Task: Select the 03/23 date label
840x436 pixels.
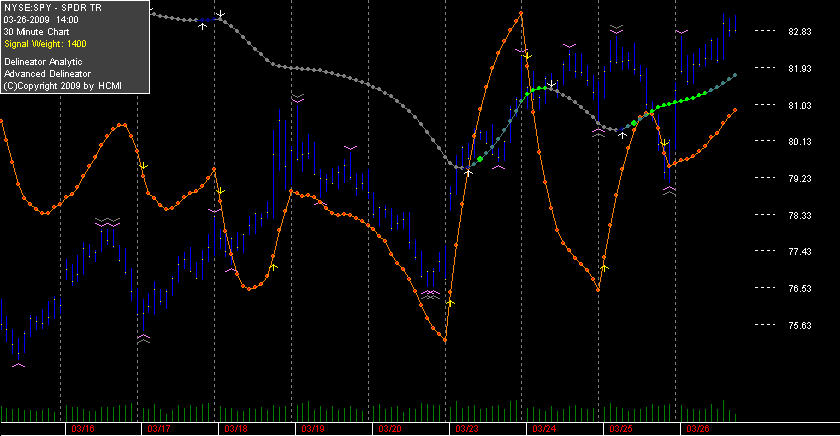Action: [x=467, y=429]
